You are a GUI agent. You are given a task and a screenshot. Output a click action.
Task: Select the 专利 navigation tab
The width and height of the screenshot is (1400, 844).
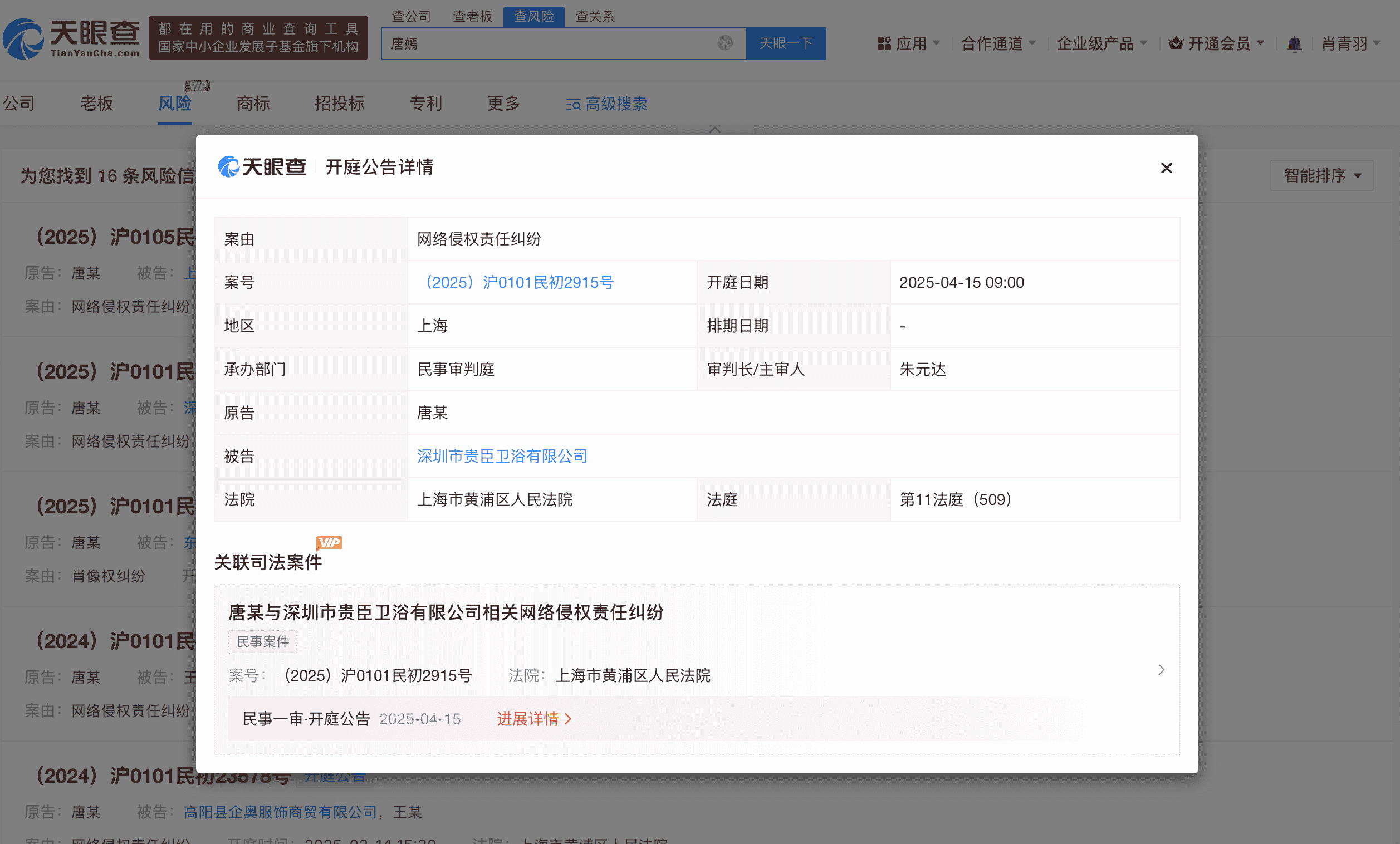tap(425, 104)
